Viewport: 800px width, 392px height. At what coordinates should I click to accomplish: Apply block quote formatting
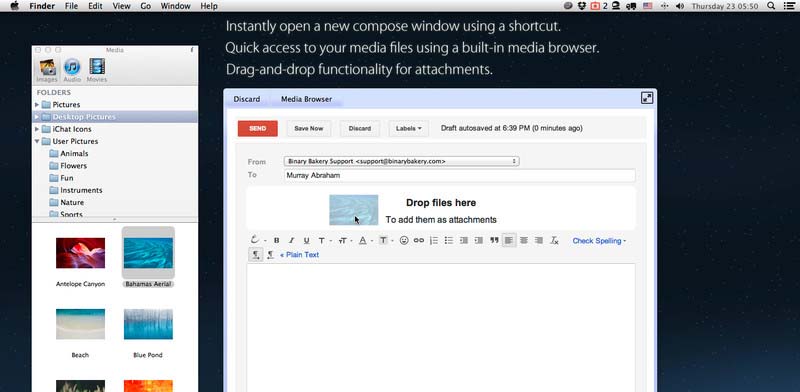pos(494,240)
